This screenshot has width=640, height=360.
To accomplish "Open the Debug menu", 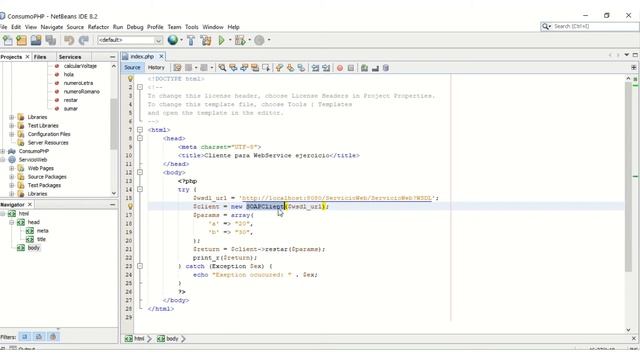I will [135, 27].
